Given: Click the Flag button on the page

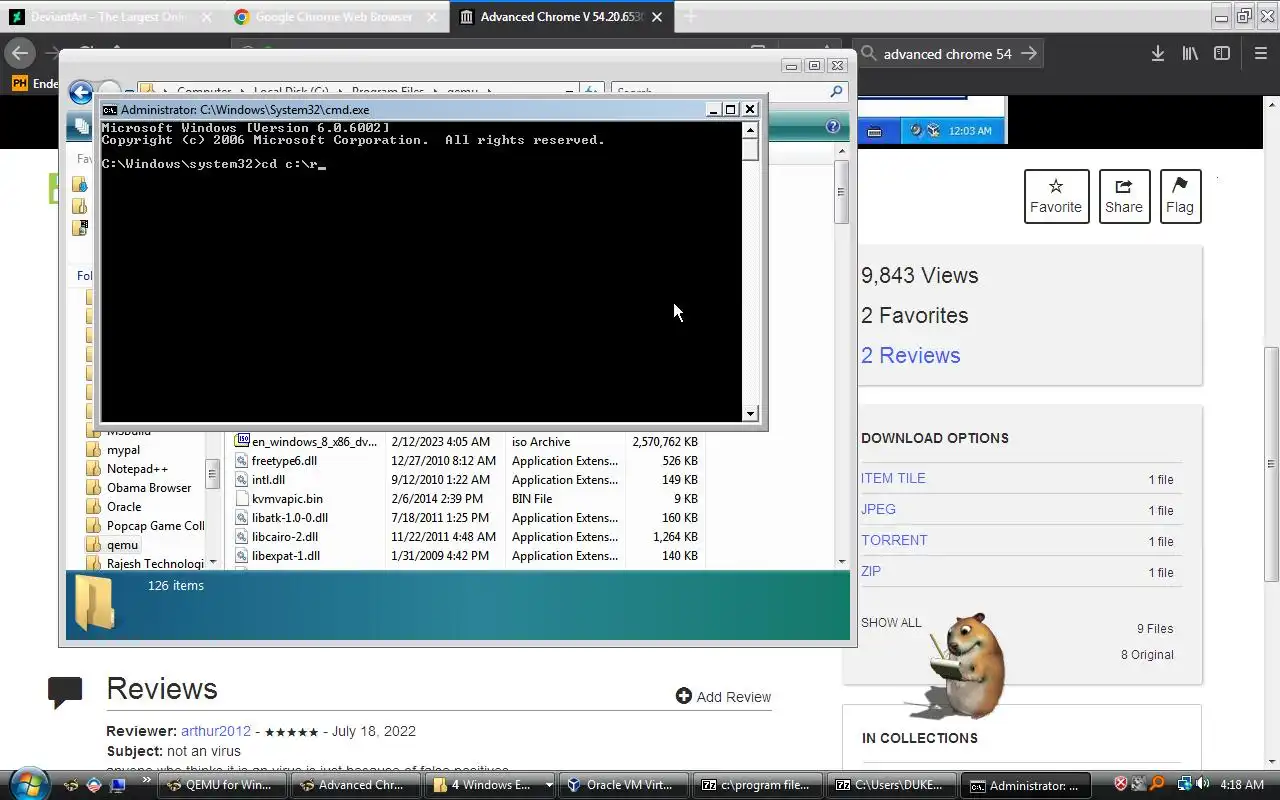Looking at the screenshot, I should [x=1180, y=196].
